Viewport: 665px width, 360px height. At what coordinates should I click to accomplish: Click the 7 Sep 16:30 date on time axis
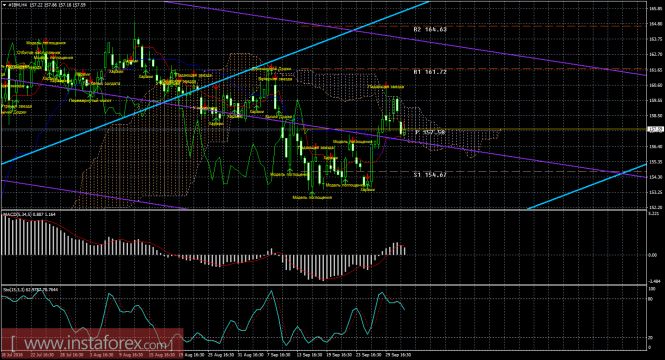point(279,354)
